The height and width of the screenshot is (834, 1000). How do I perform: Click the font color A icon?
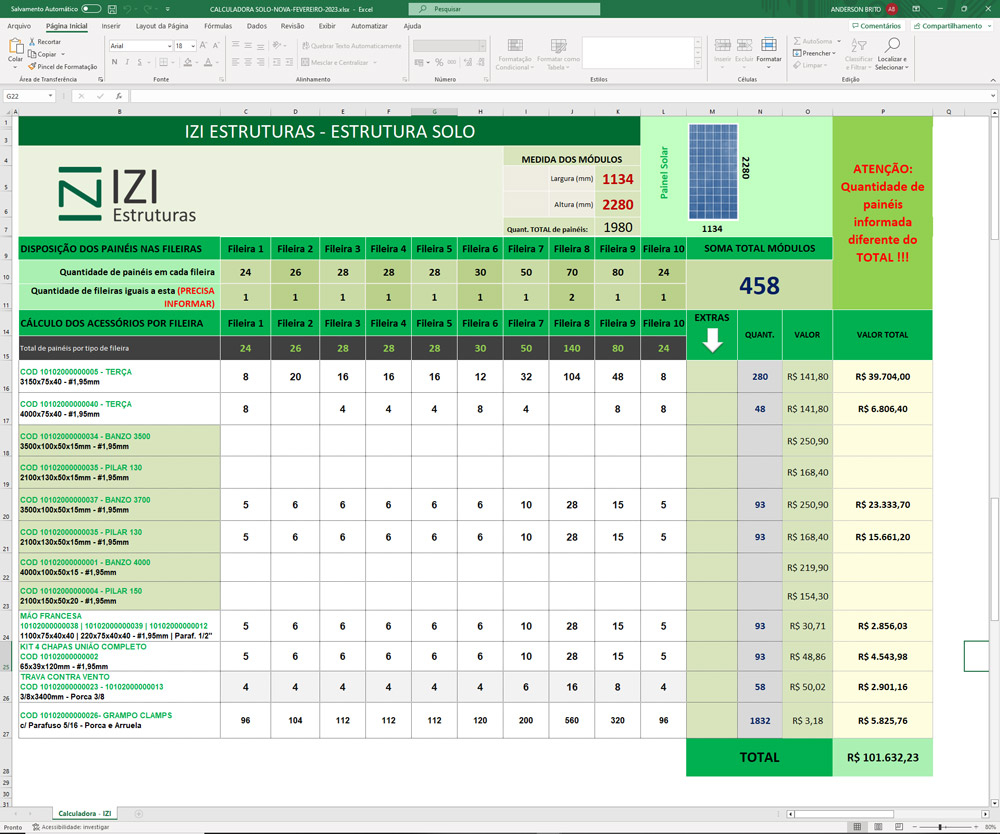pos(207,62)
